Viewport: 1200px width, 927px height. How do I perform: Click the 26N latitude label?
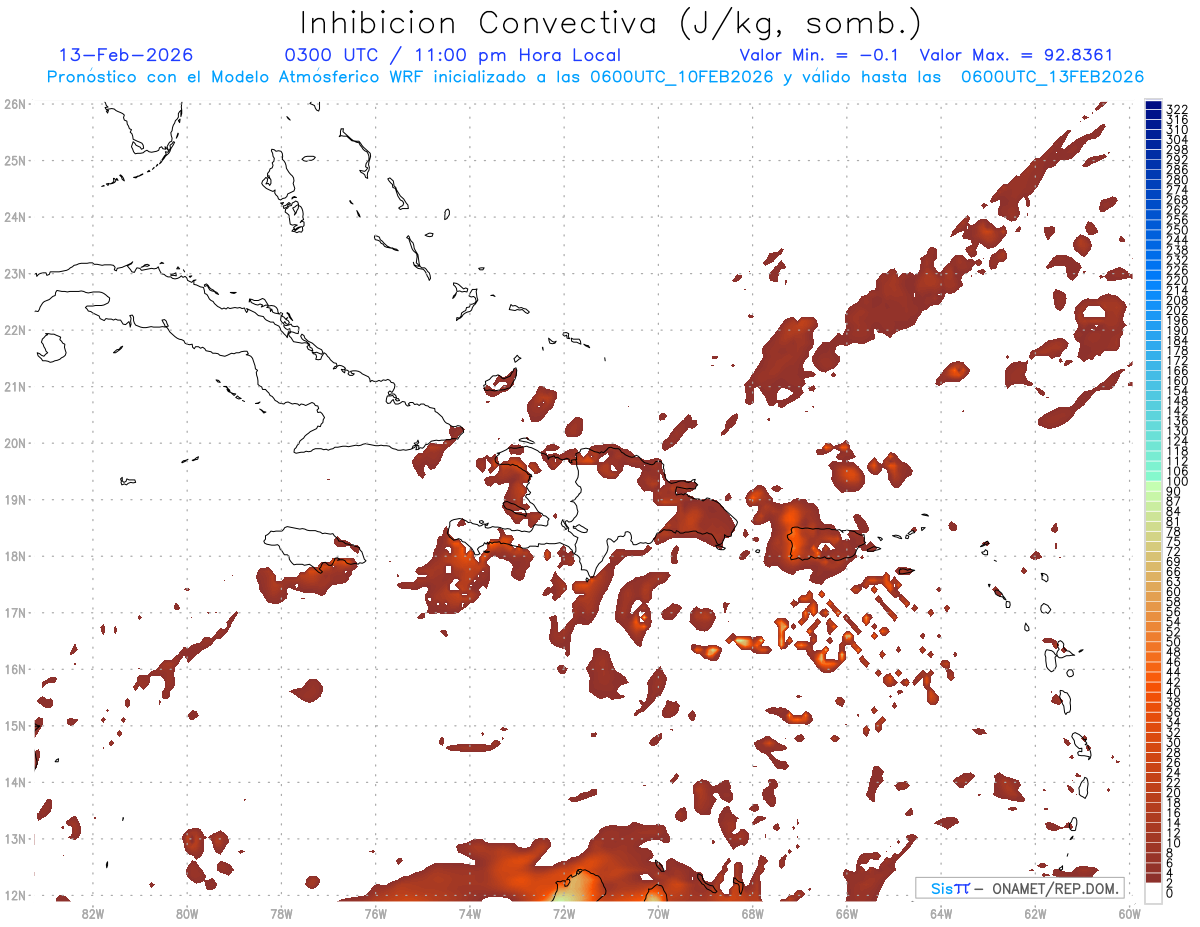(15, 104)
